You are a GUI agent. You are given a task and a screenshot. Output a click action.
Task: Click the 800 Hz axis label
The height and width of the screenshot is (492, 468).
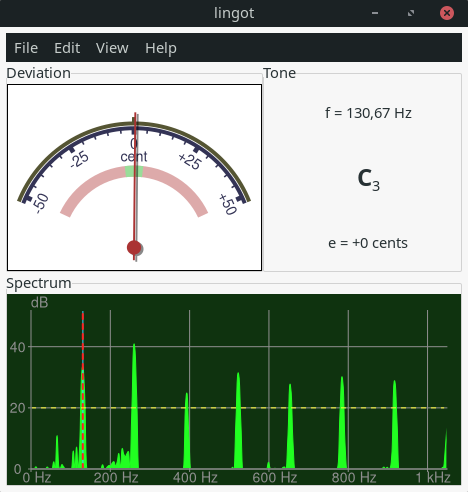coord(354,478)
